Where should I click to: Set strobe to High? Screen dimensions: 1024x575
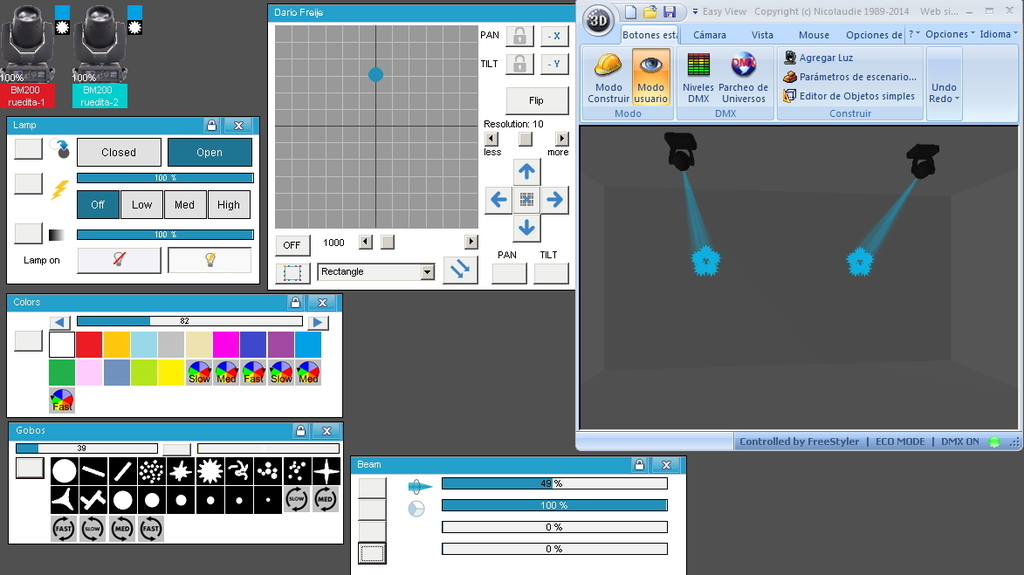(229, 205)
